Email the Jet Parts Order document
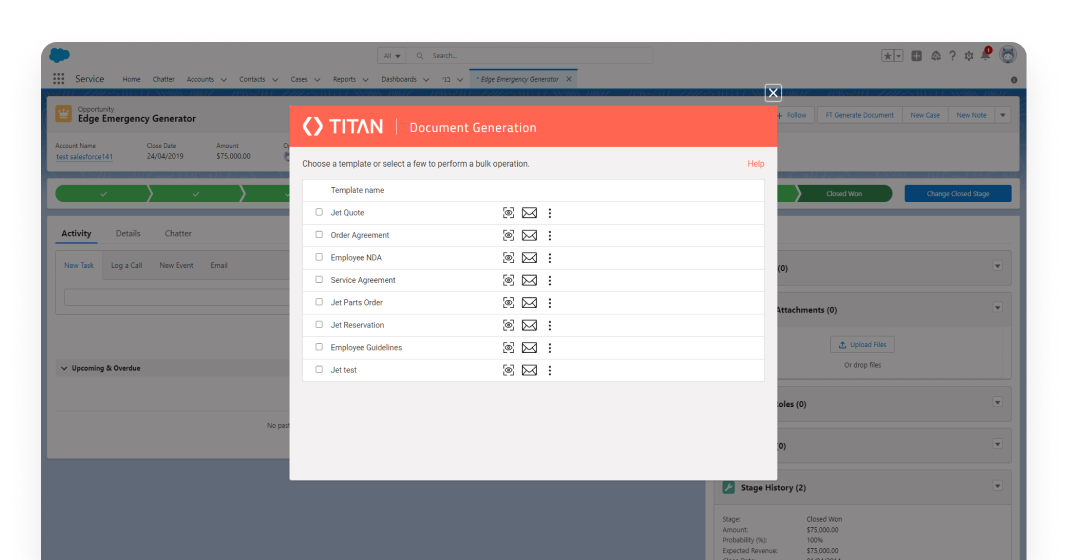 [529, 303]
